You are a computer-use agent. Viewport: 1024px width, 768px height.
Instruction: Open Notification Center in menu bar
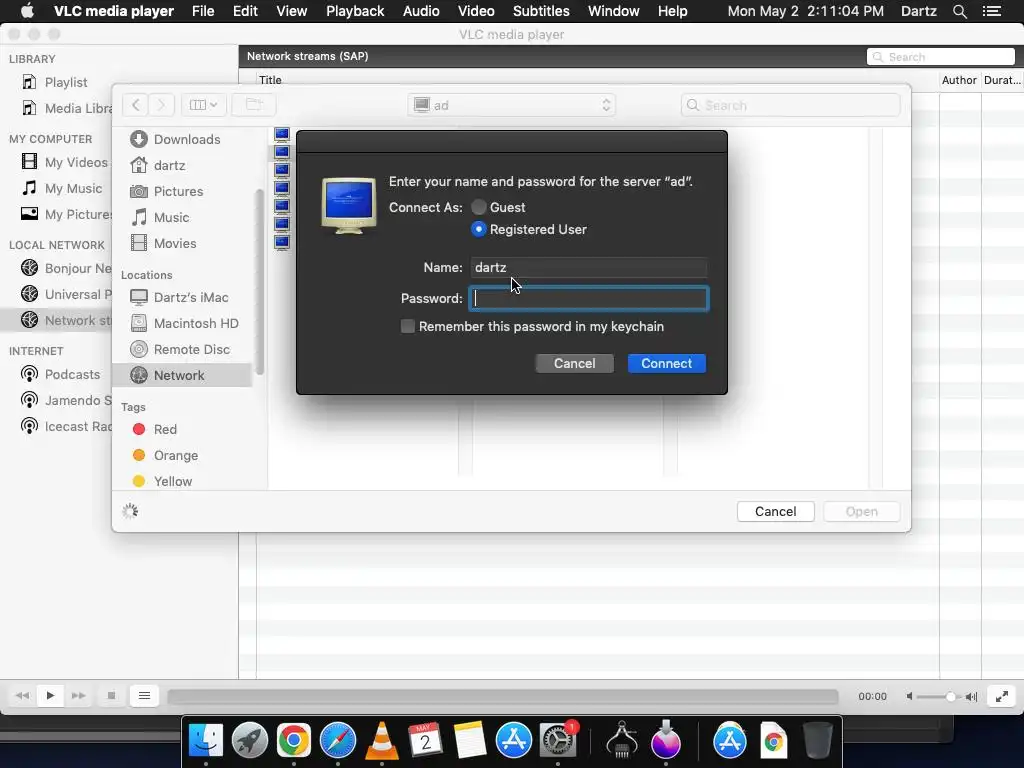991,11
